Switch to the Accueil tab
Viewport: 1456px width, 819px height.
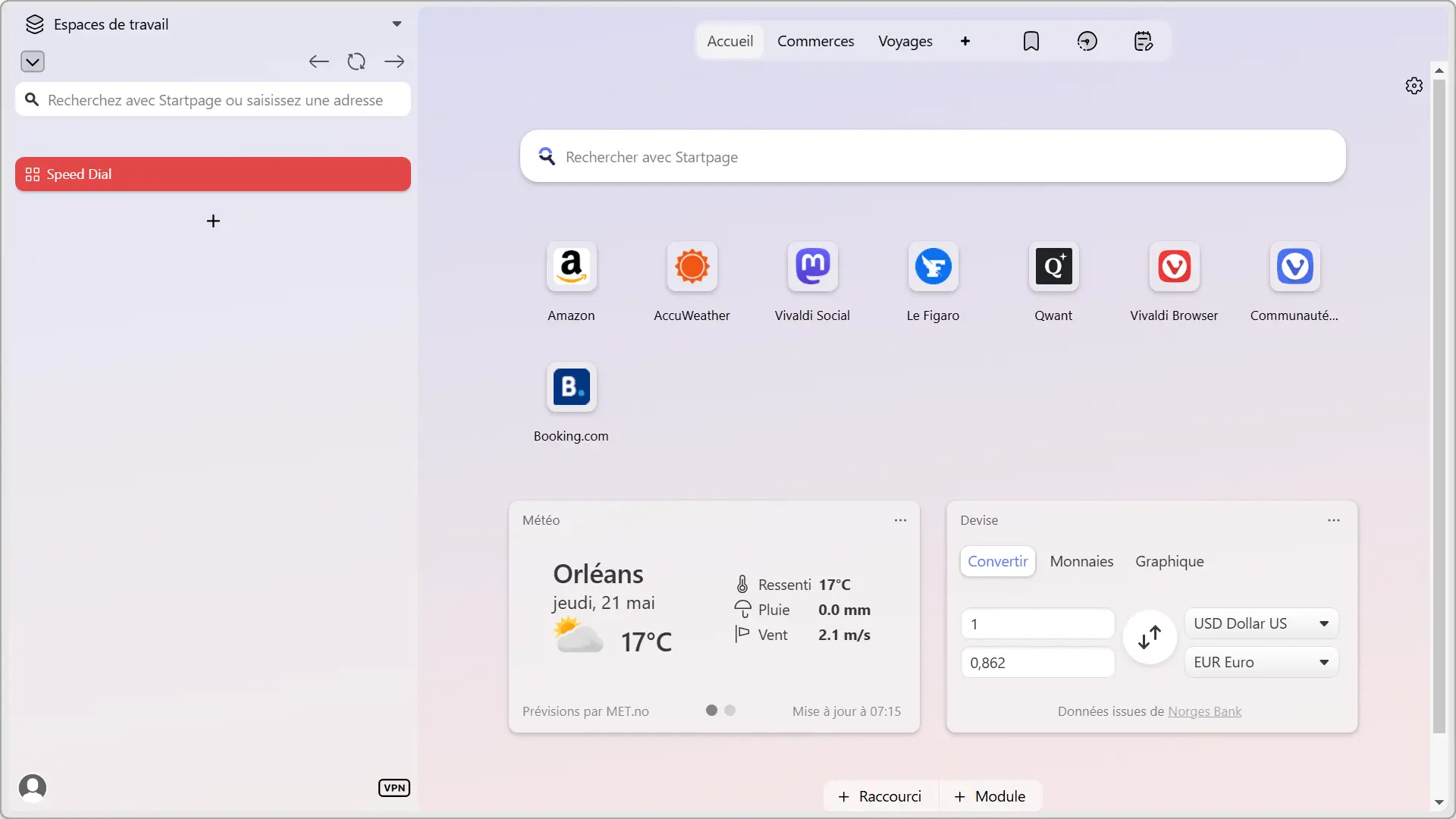click(x=730, y=41)
